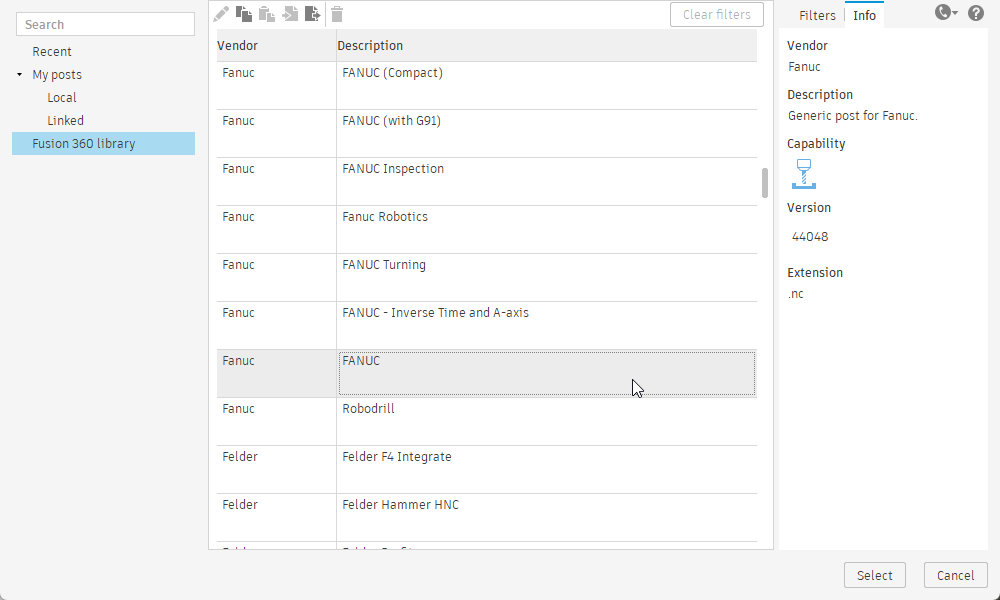Screen dimensions: 1000x600
Task: Sort by the Vendor column header
Action: click(276, 46)
